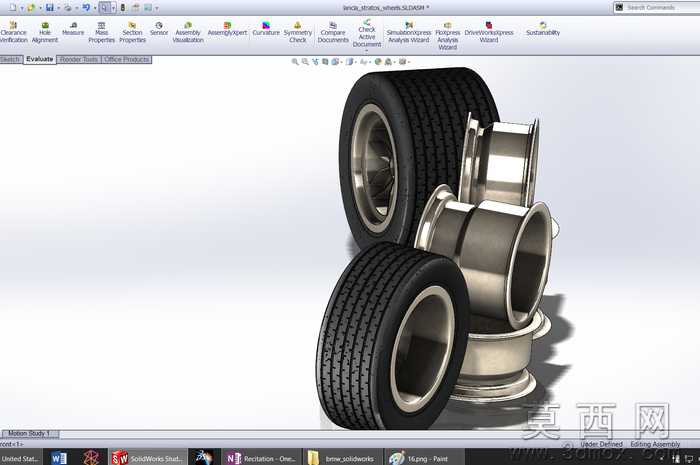Open View Settings icon
This screenshot has height=465, width=700.
click(x=403, y=62)
